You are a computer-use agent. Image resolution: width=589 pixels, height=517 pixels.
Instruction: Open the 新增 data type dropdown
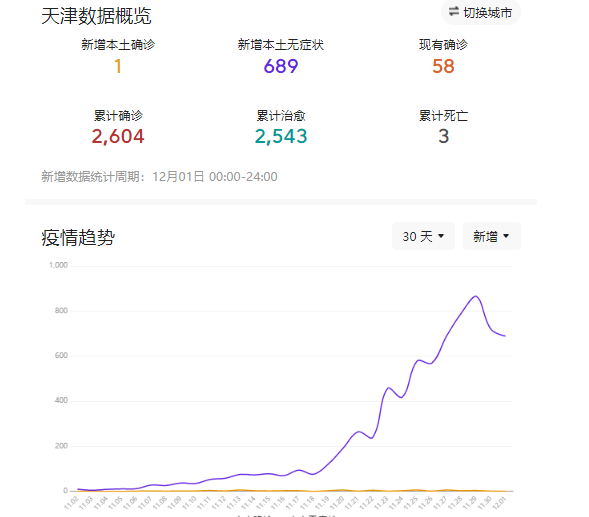[x=492, y=236]
